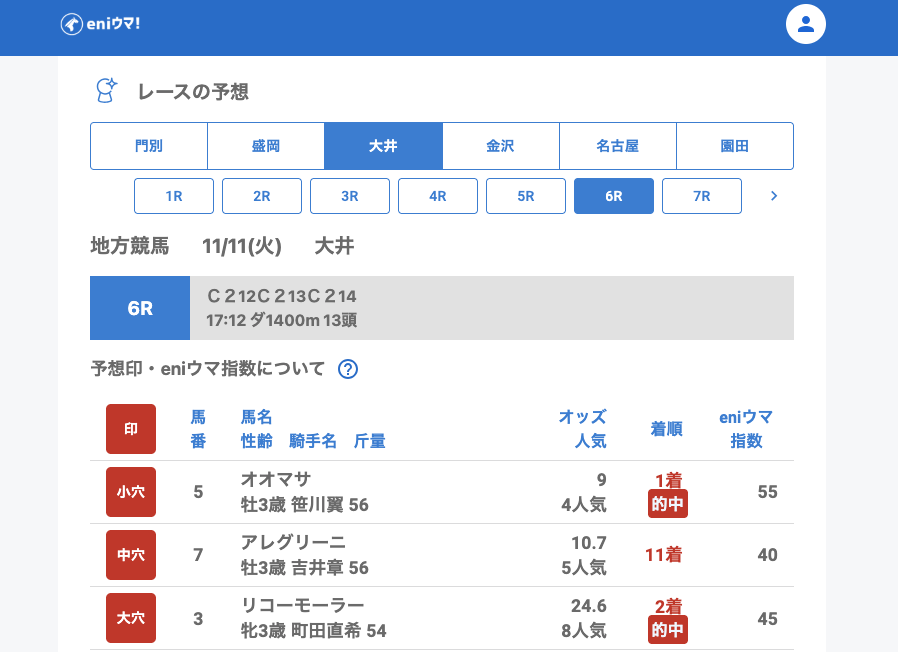Click the 的中 badge in オオマサ row
The image size is (898, 652).
click(667, 504)
